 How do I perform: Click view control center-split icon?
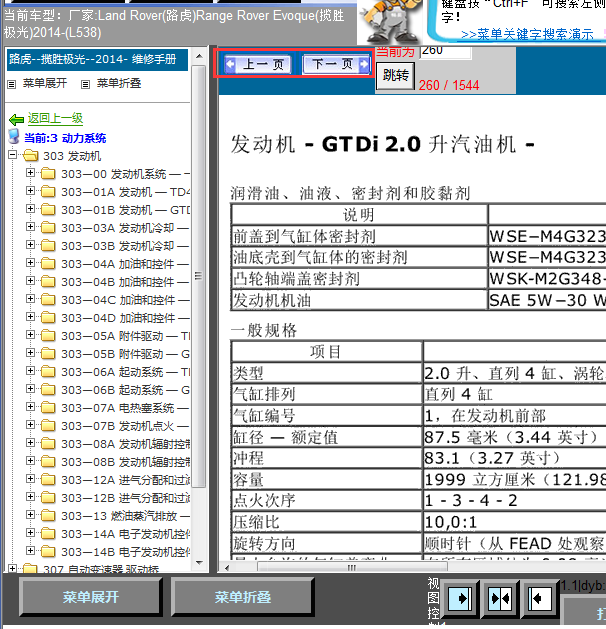click(500, 599)
